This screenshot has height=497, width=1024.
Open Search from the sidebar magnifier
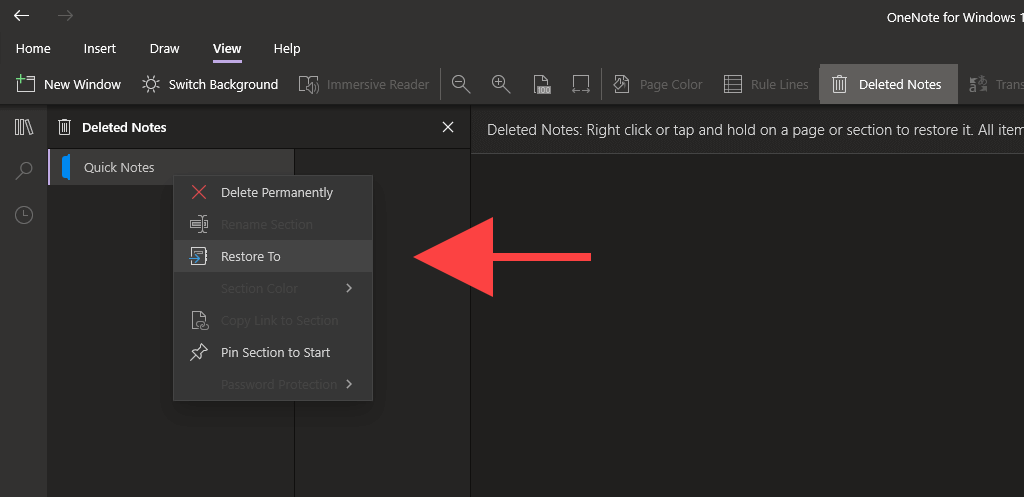(24, 171)
